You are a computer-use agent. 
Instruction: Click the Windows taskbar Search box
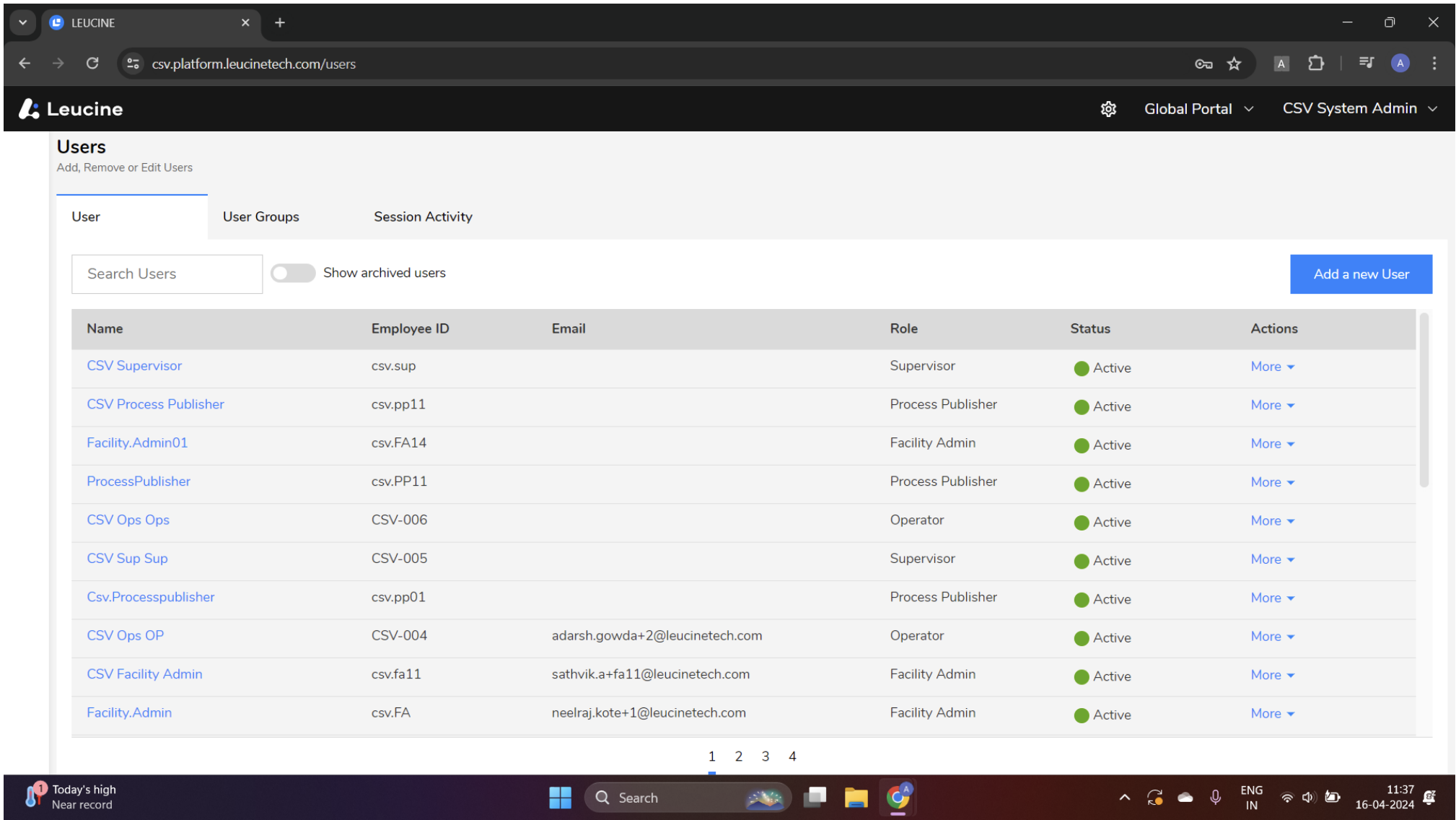tap(687, 798)
